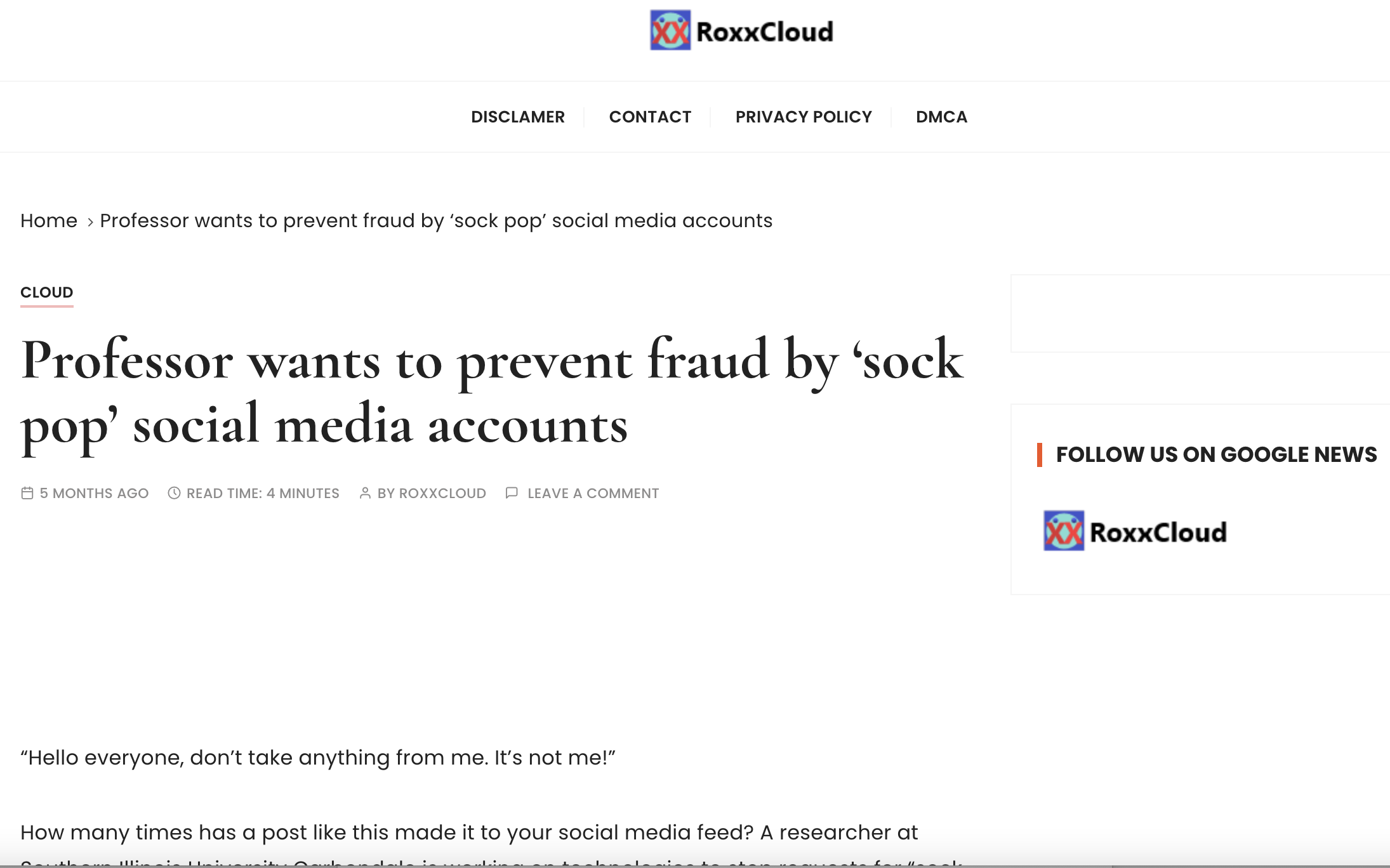Screen dimensions: 1390x868
Task: Click Leave a Comment link
Action: [593, 493]
